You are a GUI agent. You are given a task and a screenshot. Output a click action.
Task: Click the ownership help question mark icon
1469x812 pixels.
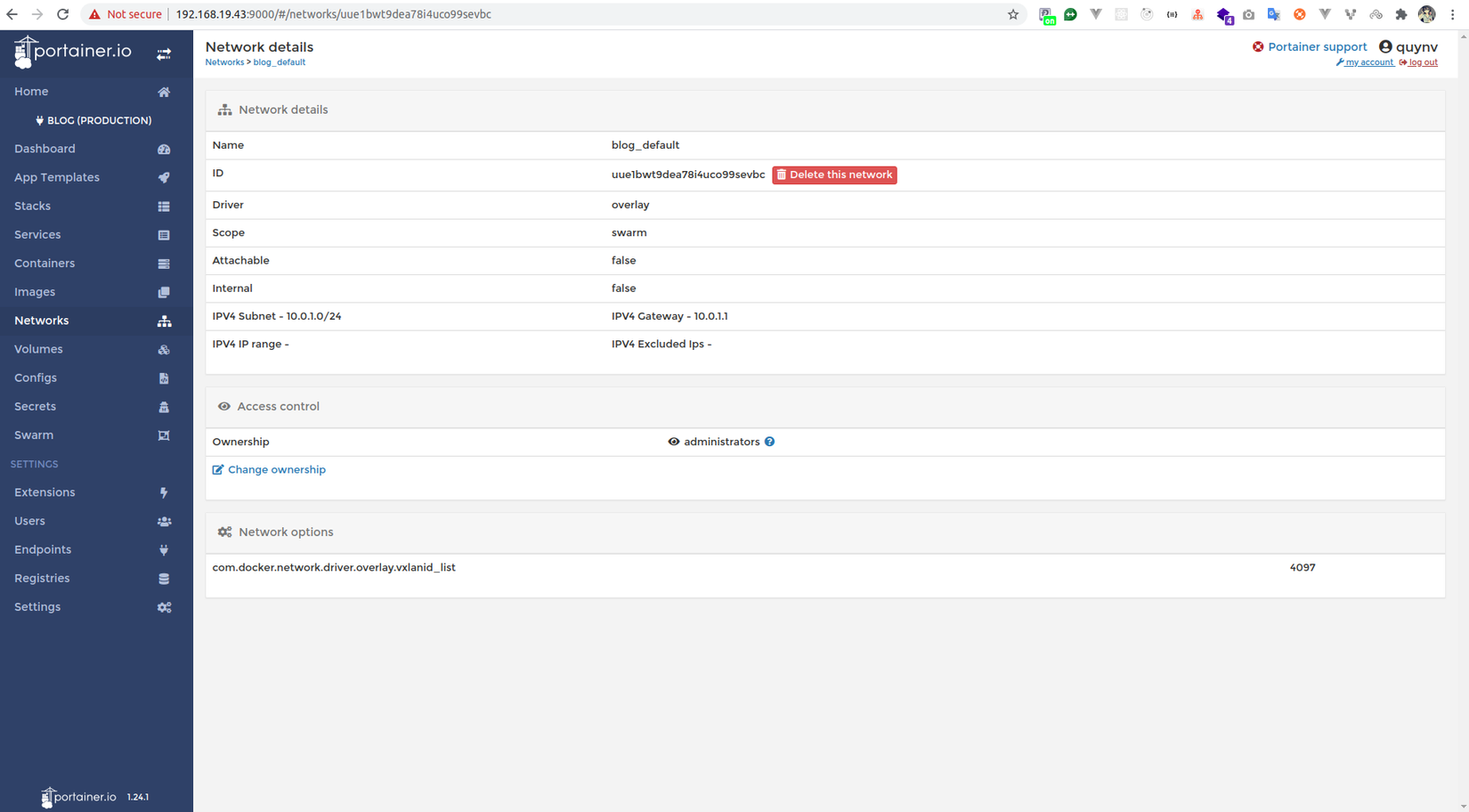pyautogui.click(x=769, y=442)
